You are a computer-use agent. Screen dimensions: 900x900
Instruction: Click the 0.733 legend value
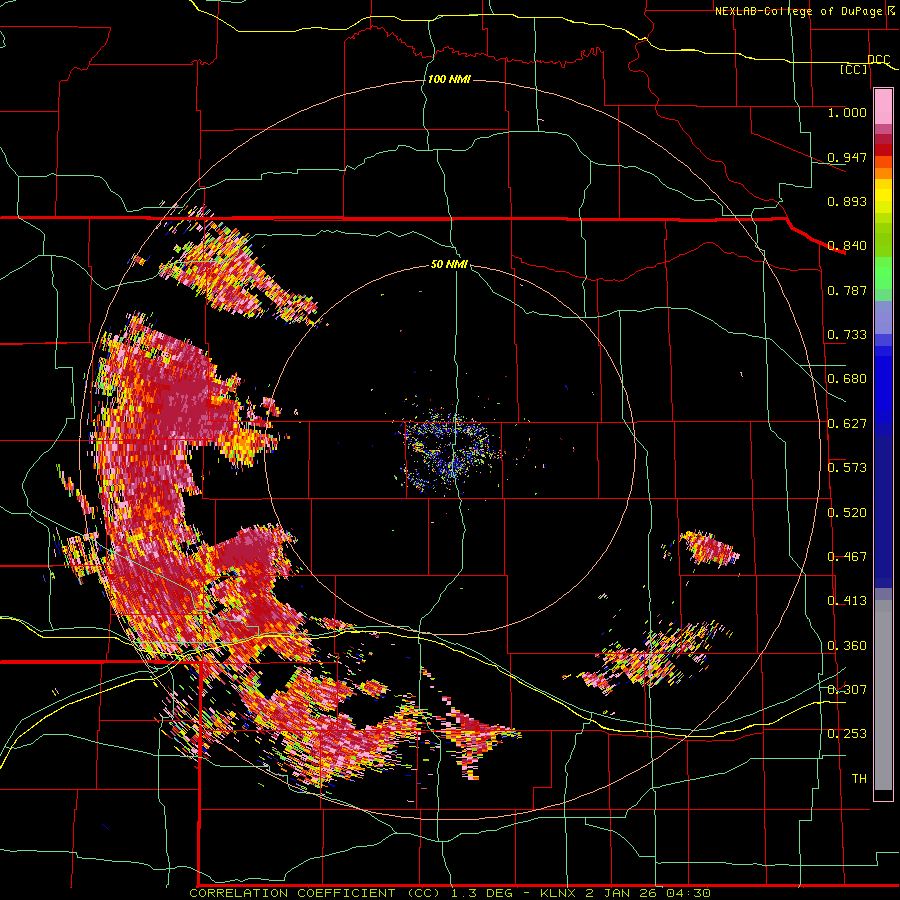pos(847,335)
